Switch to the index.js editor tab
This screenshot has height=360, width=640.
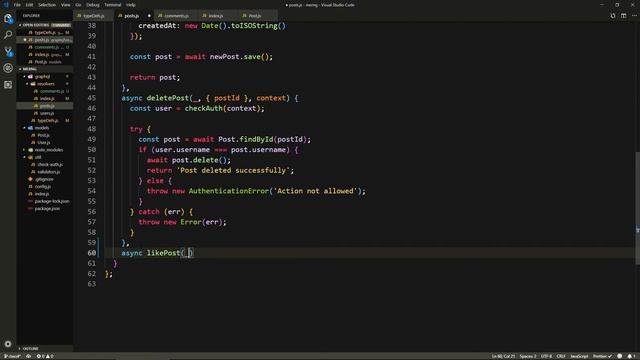pyautogui.click(x=216, y=16)
